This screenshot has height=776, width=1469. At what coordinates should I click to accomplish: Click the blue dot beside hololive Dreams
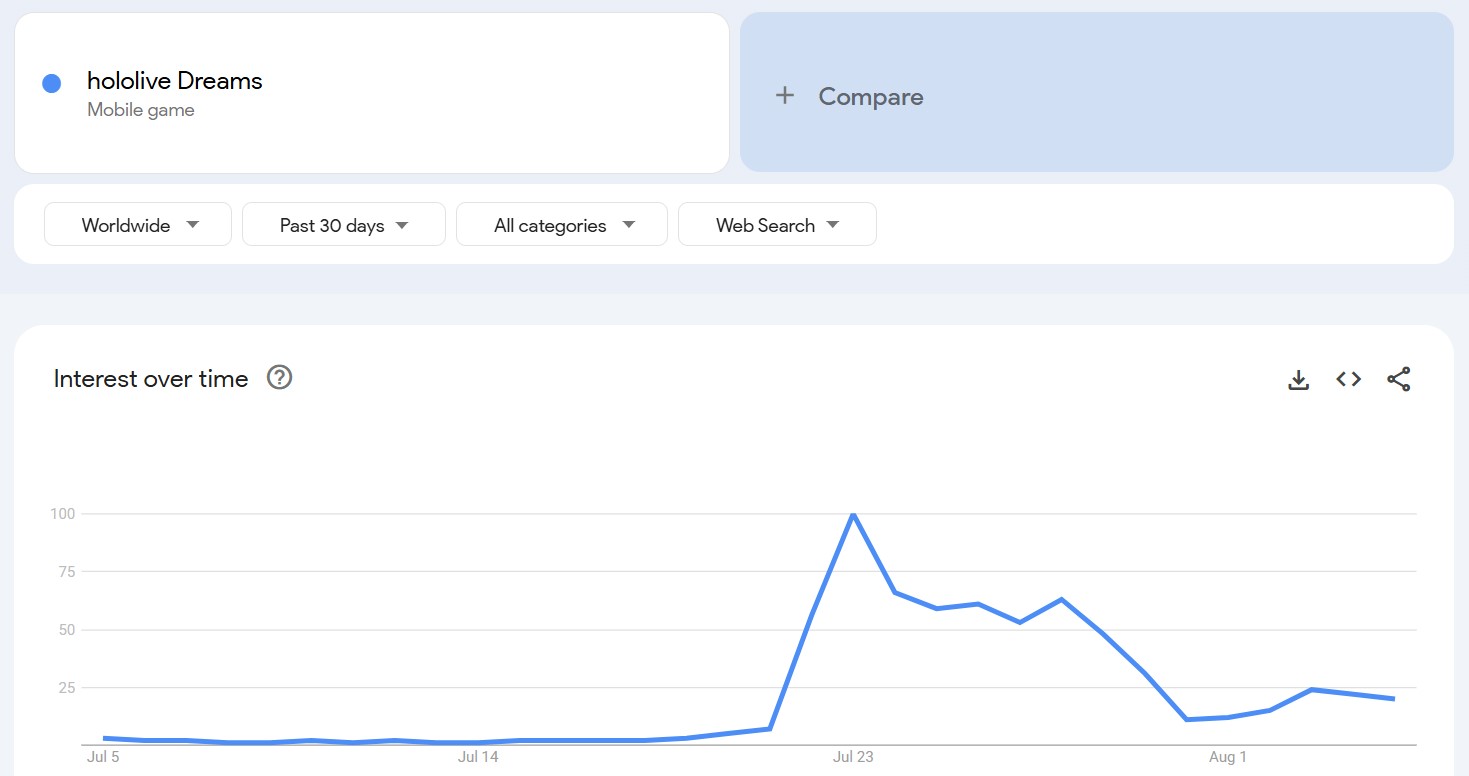point(52,84)
